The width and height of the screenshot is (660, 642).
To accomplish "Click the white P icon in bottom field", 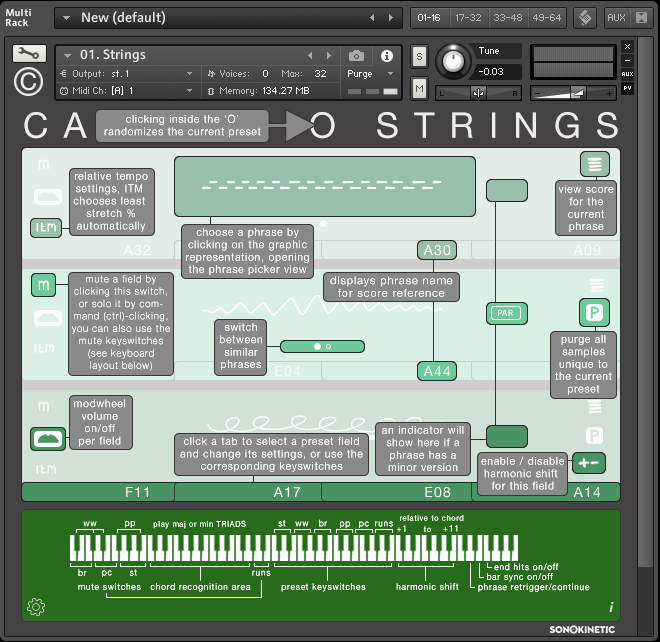I will point(594,435).
